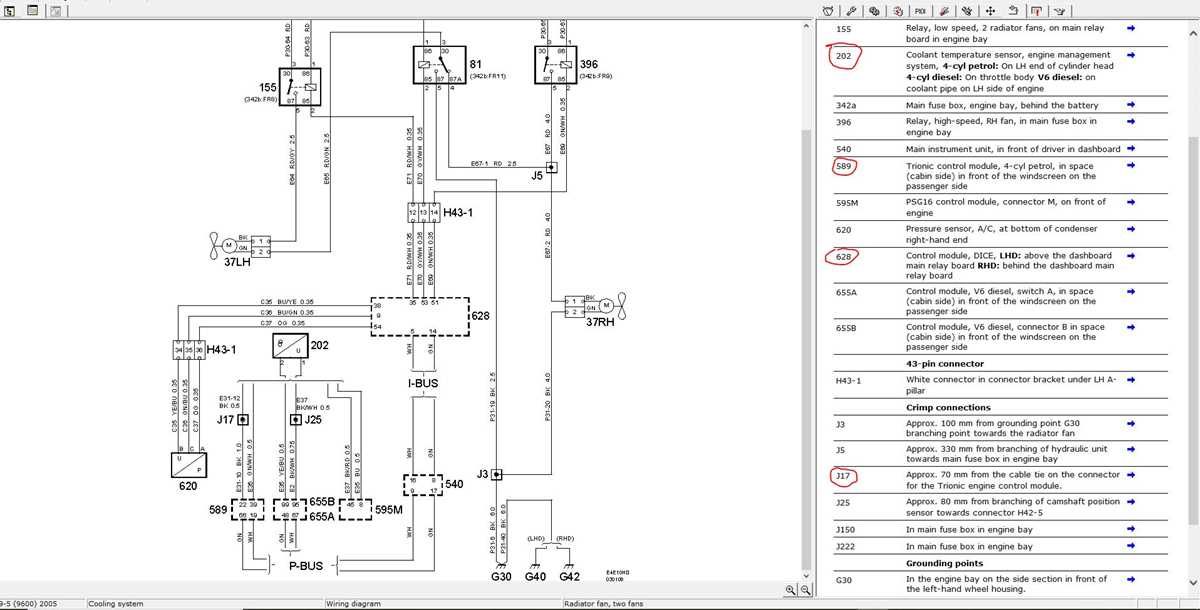Follow blue arrow for component 155
This screenshot has width=1200, height=610.
tap(1130, 29)
